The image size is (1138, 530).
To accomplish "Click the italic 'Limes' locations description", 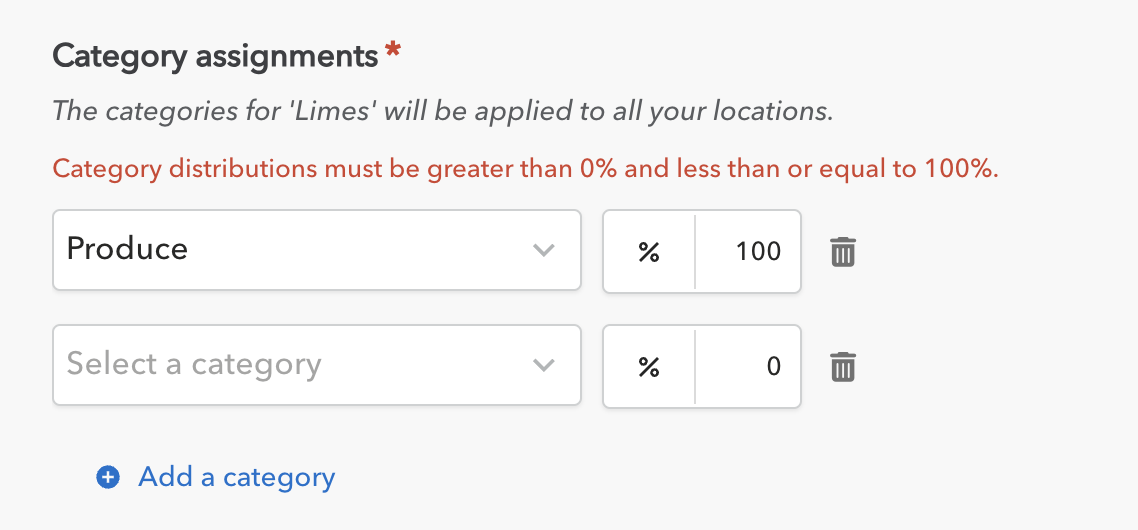I will (x=442, y=110).
